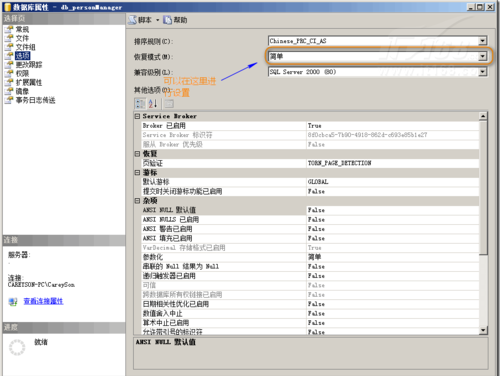Screen dimensions: 500x376
Task: Click the connection properties icon
Action: click(13, 302)
